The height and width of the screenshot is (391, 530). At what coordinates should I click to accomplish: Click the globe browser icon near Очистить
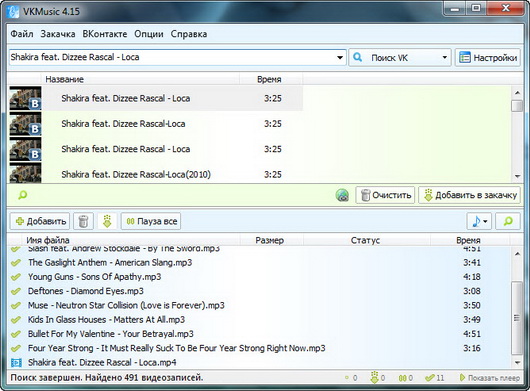[x=342, y=195]
